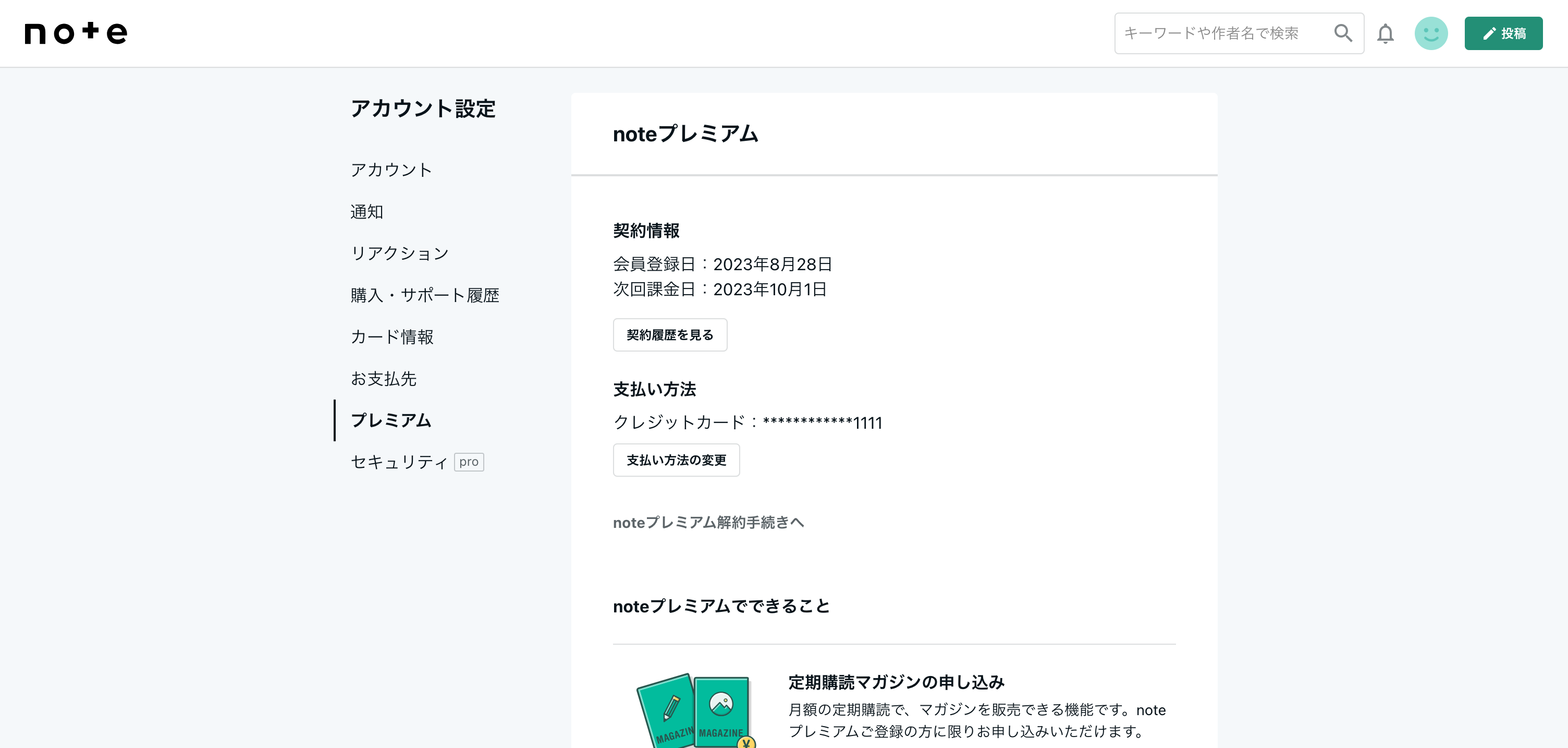Click the pro badge next to セキュリティ
1568x748 pixels.
point(469,462)
